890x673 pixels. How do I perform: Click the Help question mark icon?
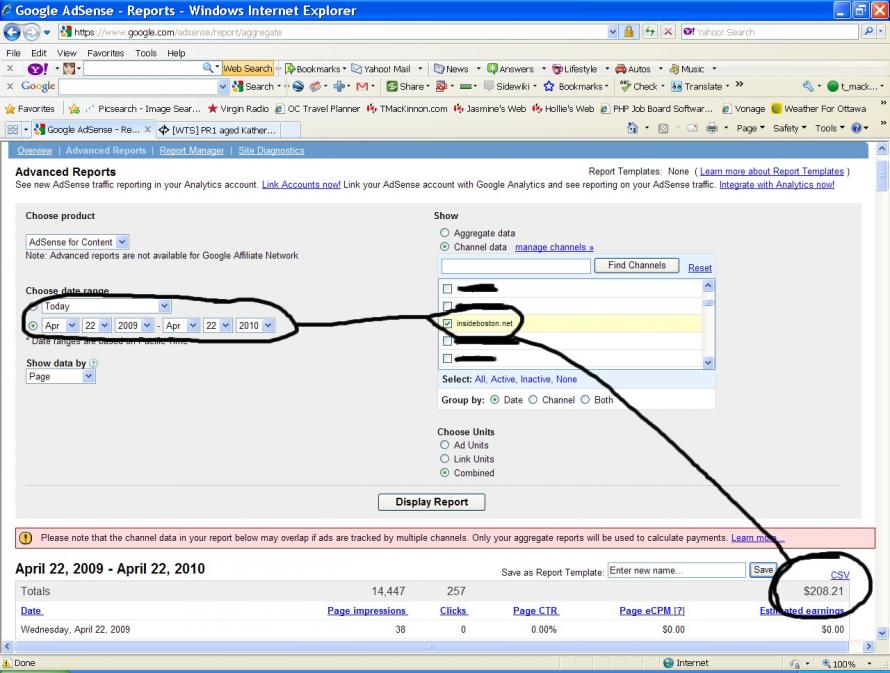point(857,129)
